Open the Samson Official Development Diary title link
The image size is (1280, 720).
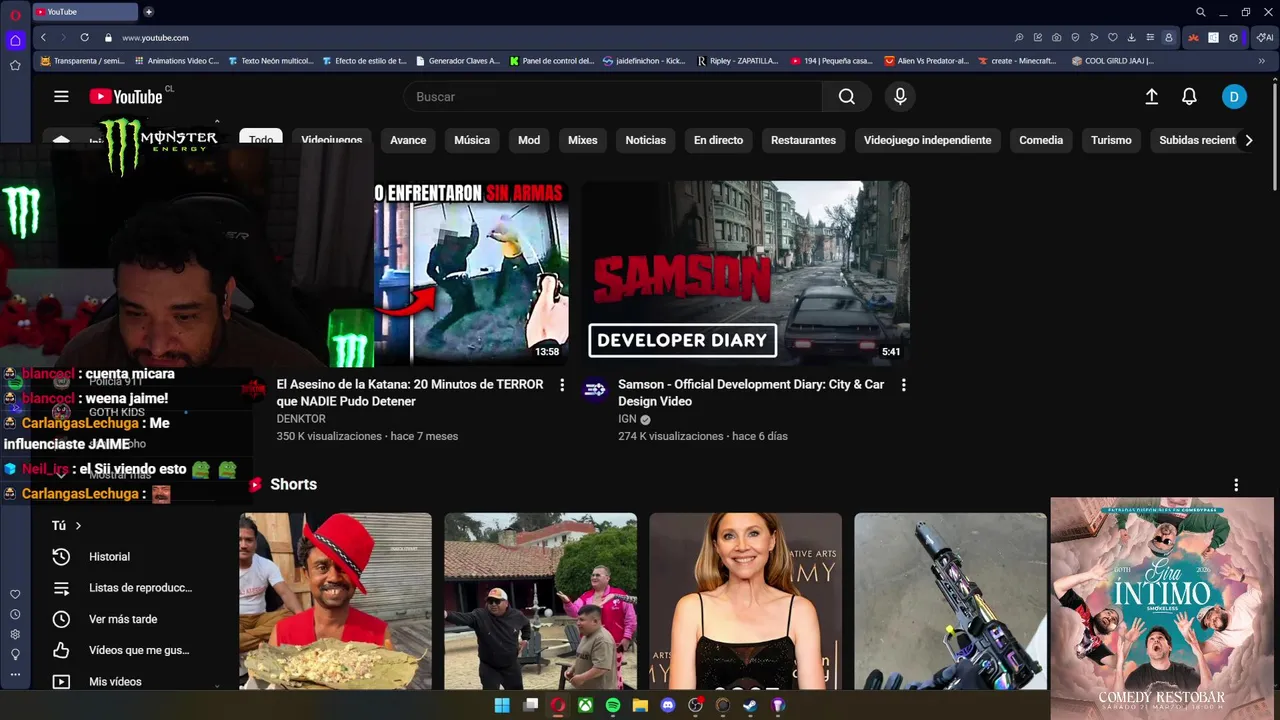pyautogui.click(x=751, y=392)
